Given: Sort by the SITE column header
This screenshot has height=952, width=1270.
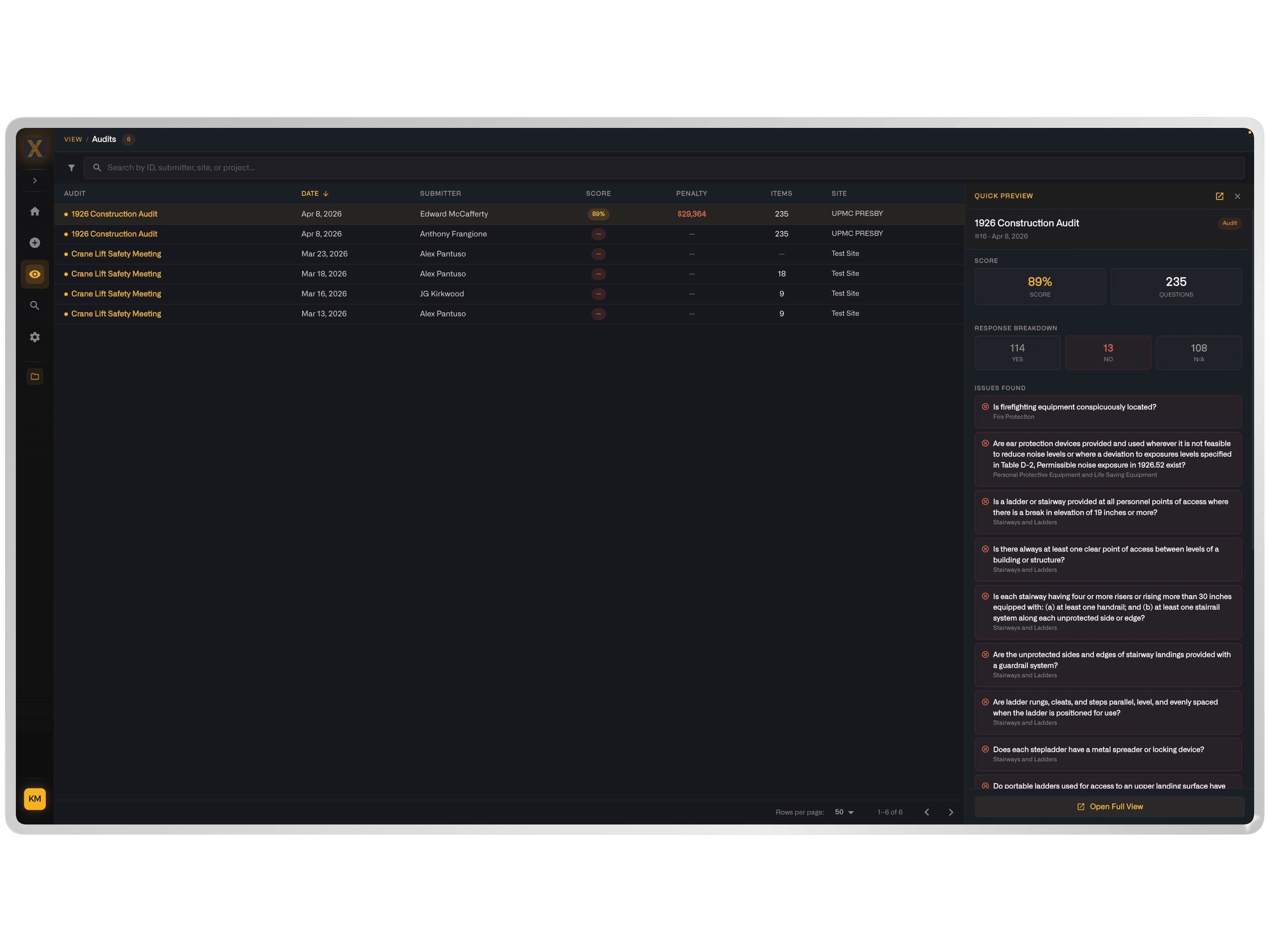Looking at the screenshot, I should point(839,194).
